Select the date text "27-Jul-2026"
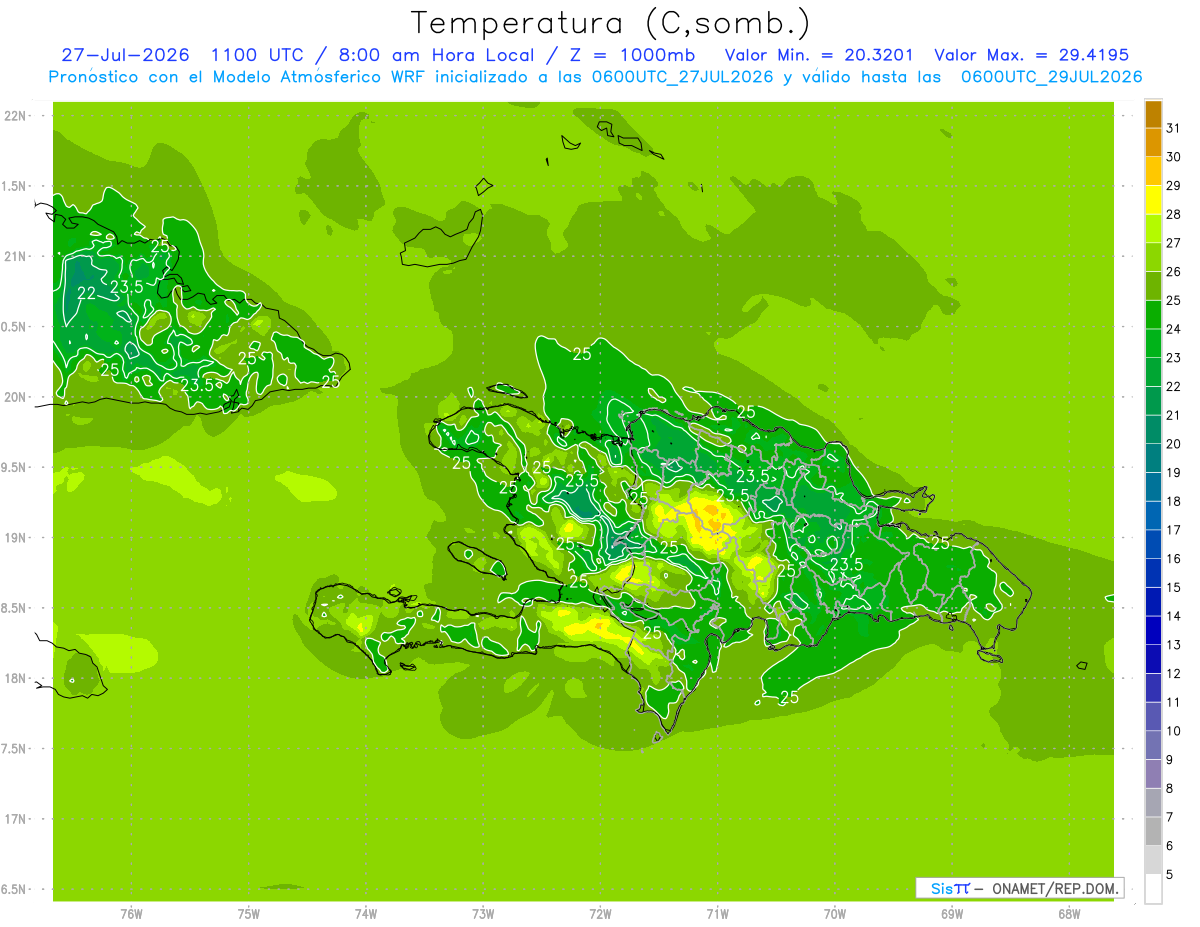The height and width of the screenshot is (927, 1200). click(126, 55)
